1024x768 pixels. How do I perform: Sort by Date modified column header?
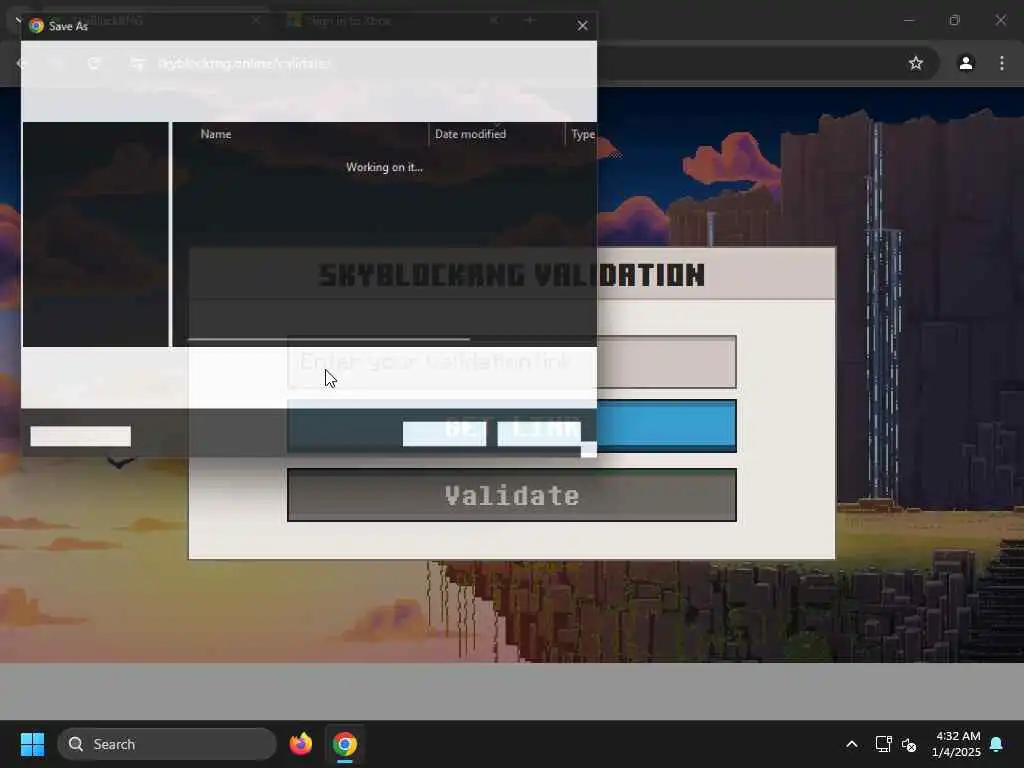[470, 134]
